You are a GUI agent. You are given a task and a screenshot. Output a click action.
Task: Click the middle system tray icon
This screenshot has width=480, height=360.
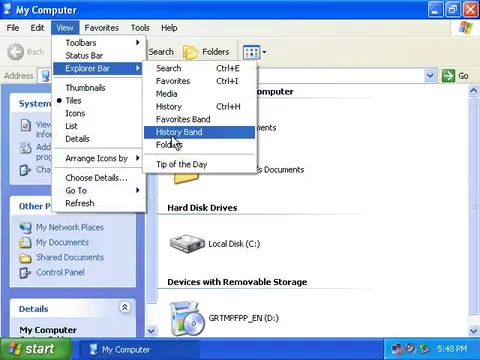[410, 349]
